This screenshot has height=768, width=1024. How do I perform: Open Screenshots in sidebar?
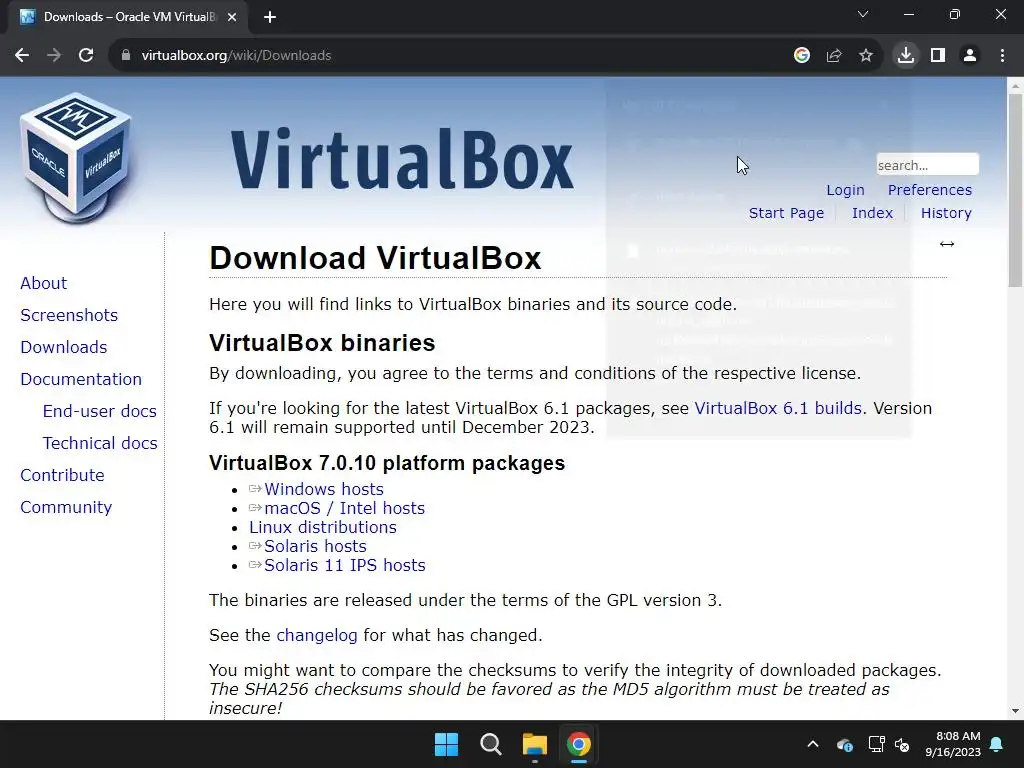69,315
